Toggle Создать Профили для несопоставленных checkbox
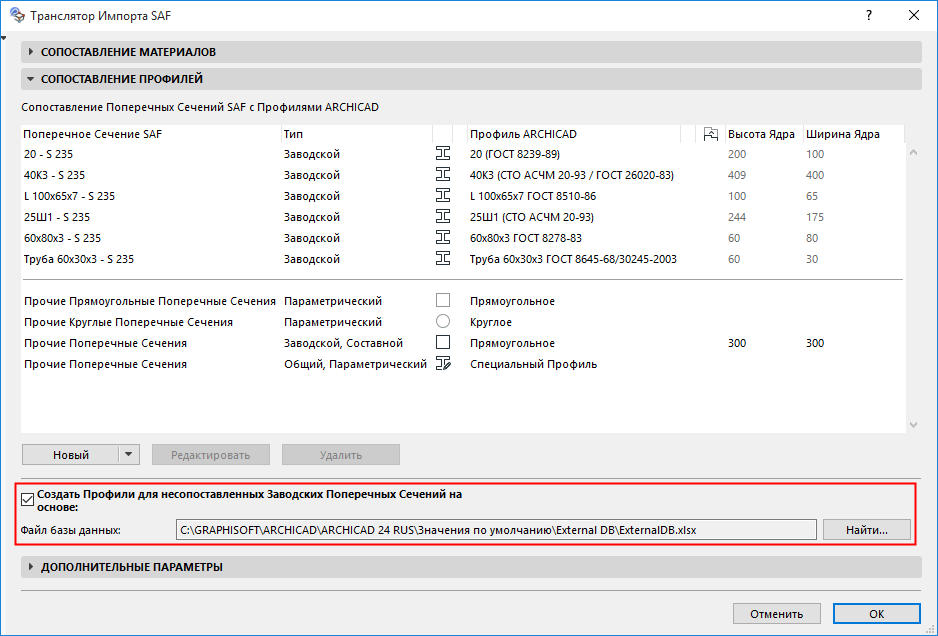Screen dimensions: 938x636 click(28, 500)
